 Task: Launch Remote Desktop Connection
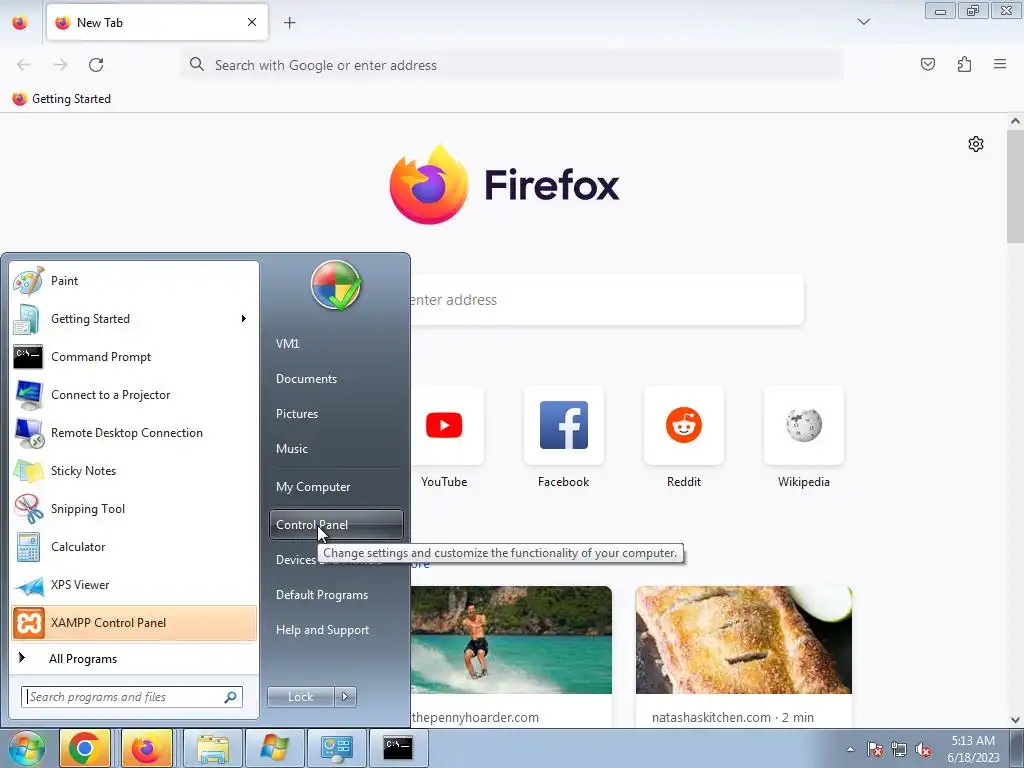(134, 432)
